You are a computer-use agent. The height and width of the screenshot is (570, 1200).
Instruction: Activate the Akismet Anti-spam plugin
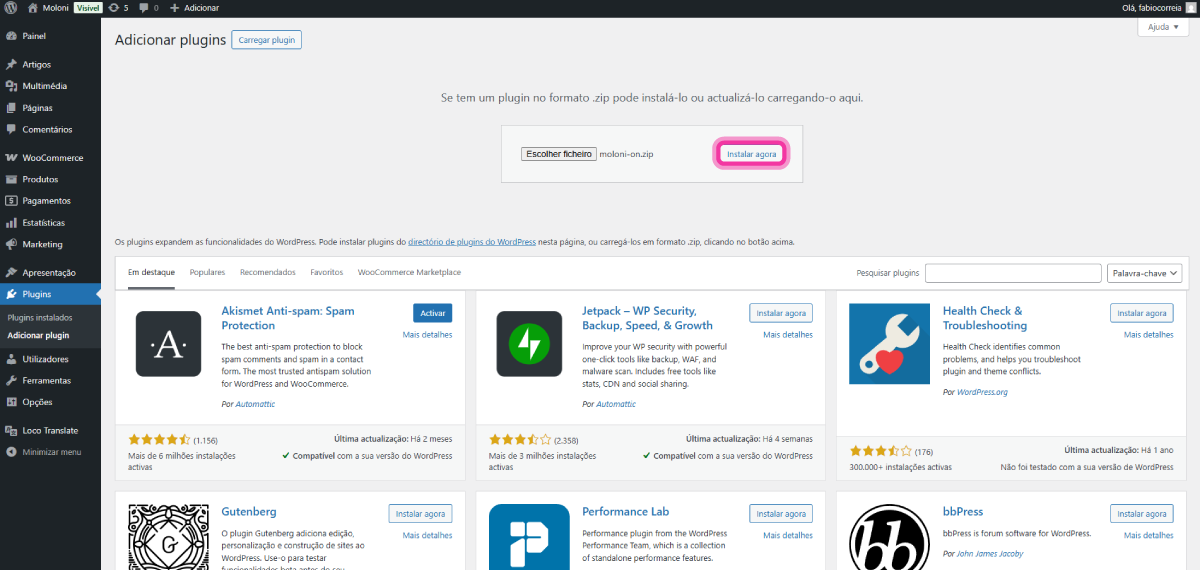[432, 313]
